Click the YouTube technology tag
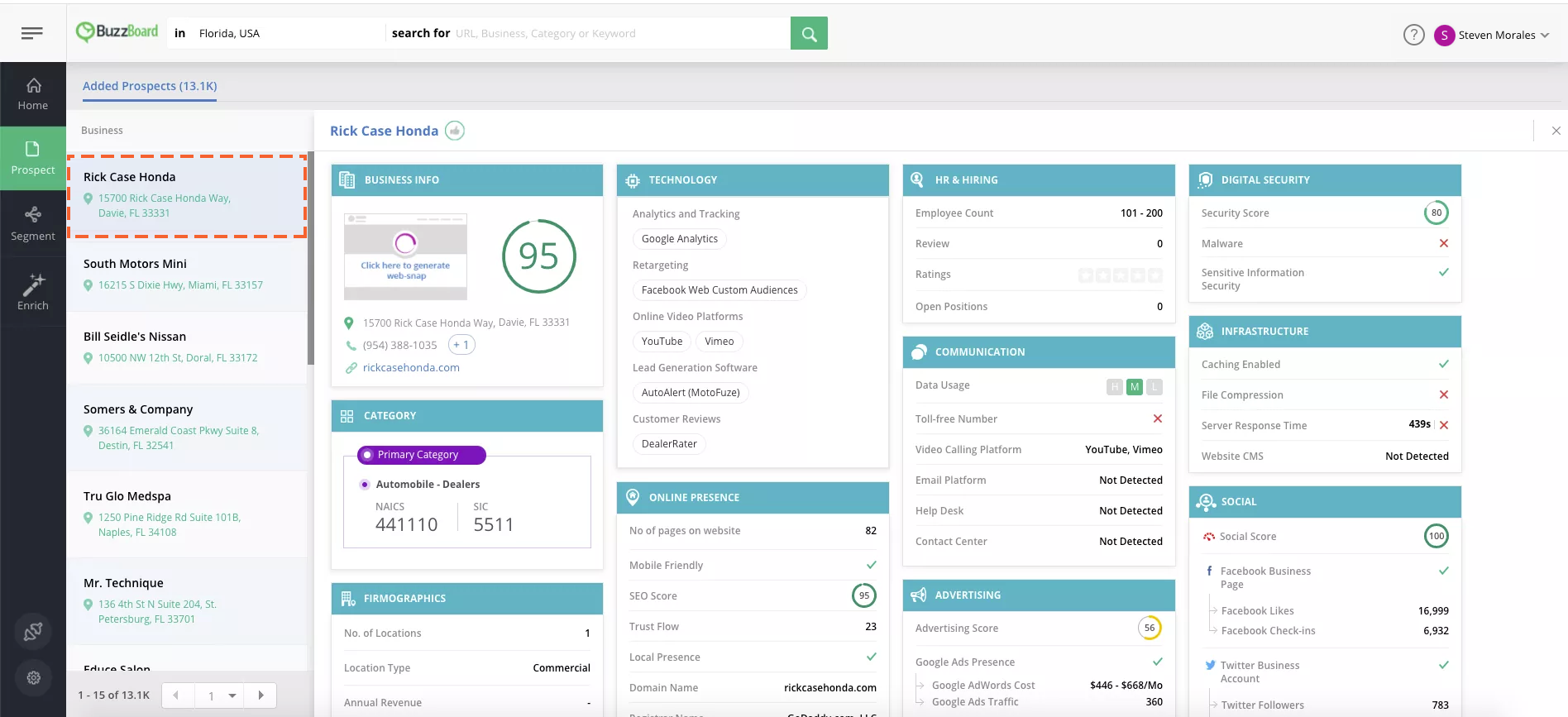Screen dimensions: 1568x717 [662, 342]
